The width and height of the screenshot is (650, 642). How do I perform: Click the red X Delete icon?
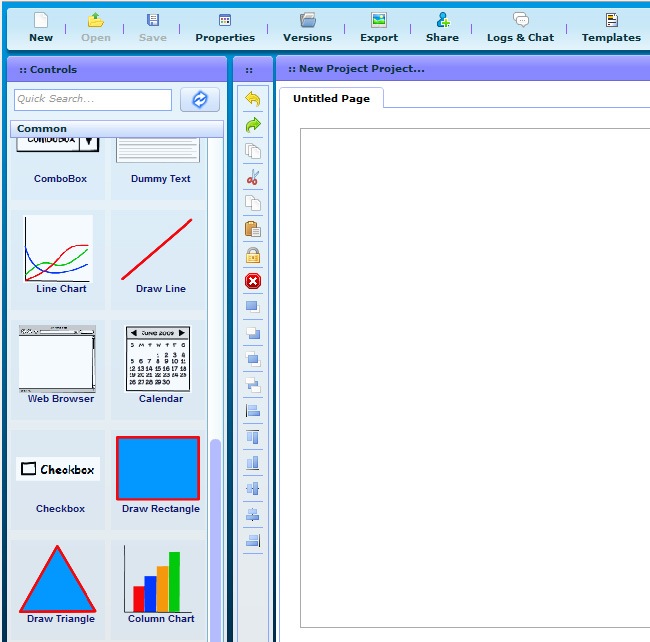(x=253, y=281)
